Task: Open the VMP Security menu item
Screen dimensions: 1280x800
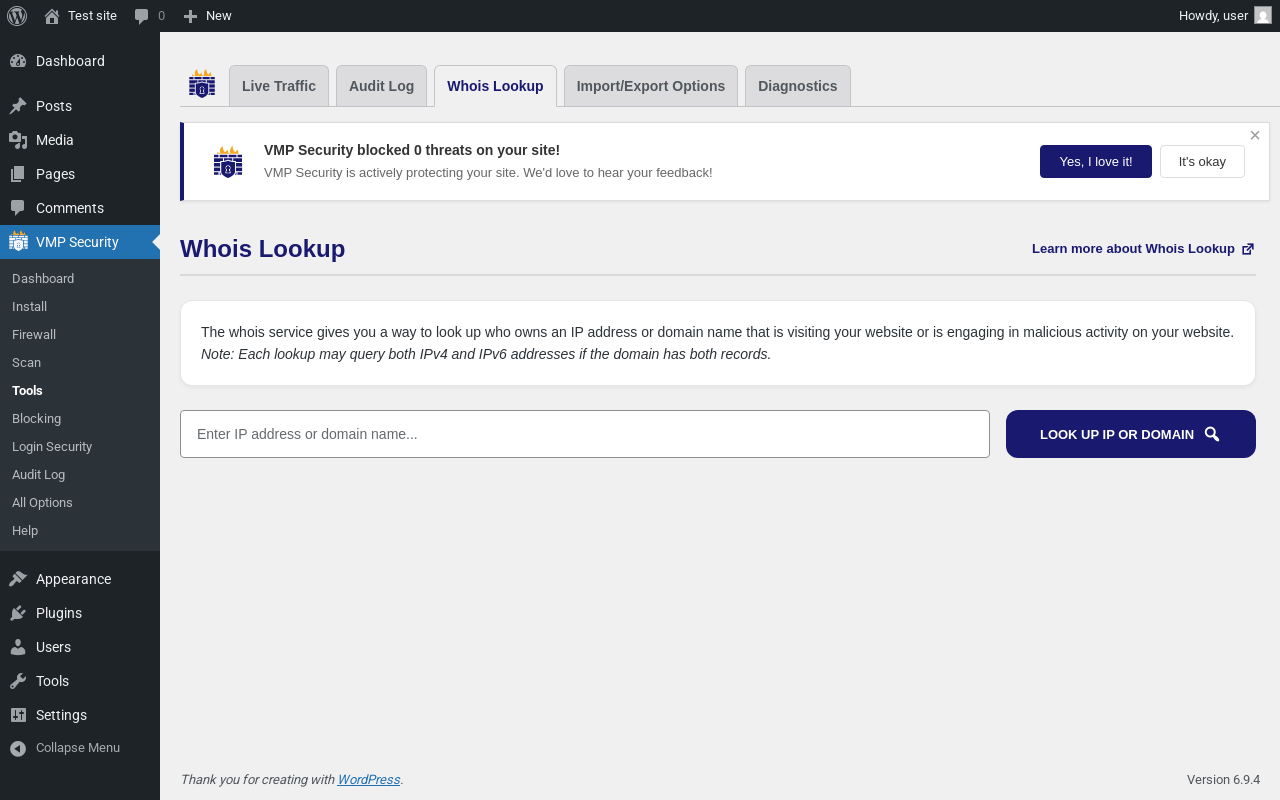Action: (80, 242)
